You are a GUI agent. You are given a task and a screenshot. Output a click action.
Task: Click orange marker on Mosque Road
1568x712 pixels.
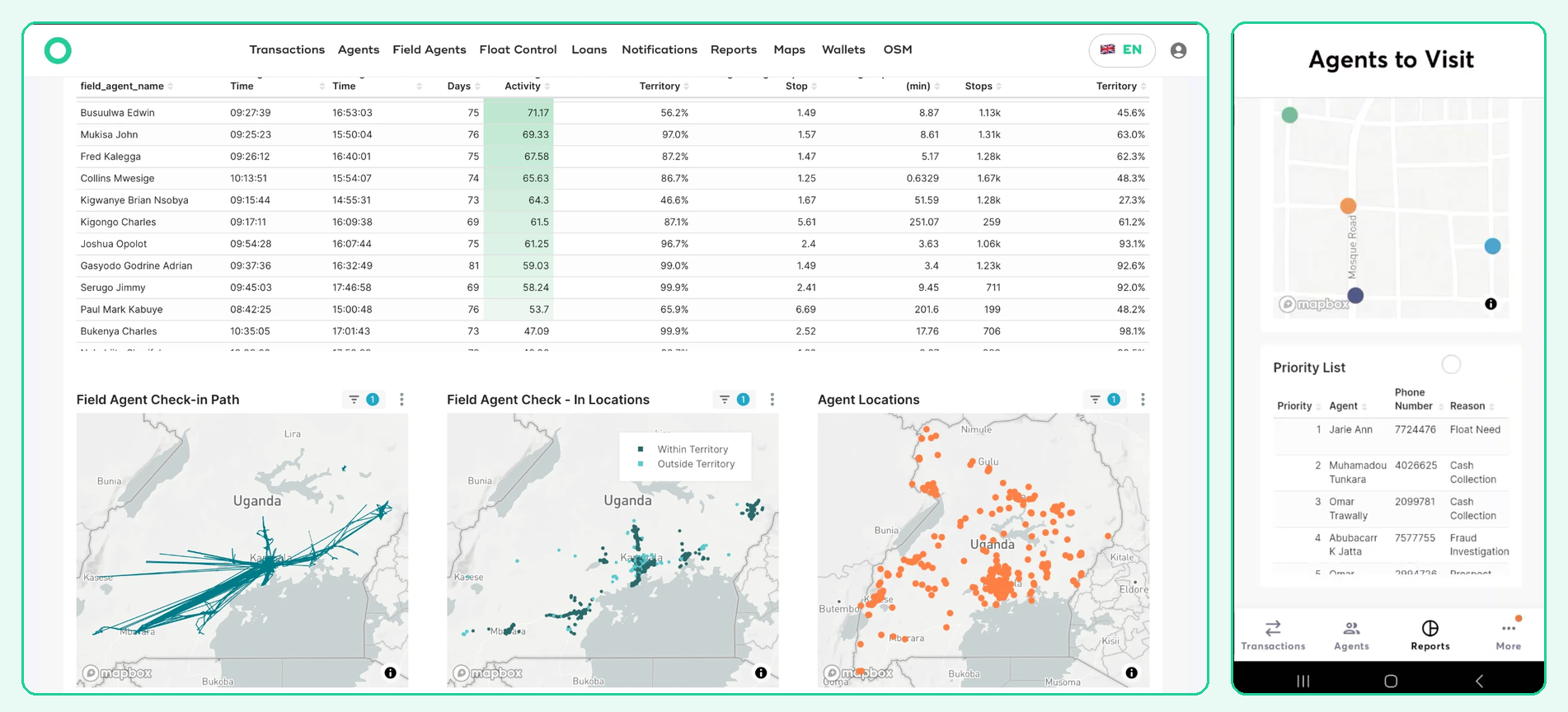pos(1348,206)
